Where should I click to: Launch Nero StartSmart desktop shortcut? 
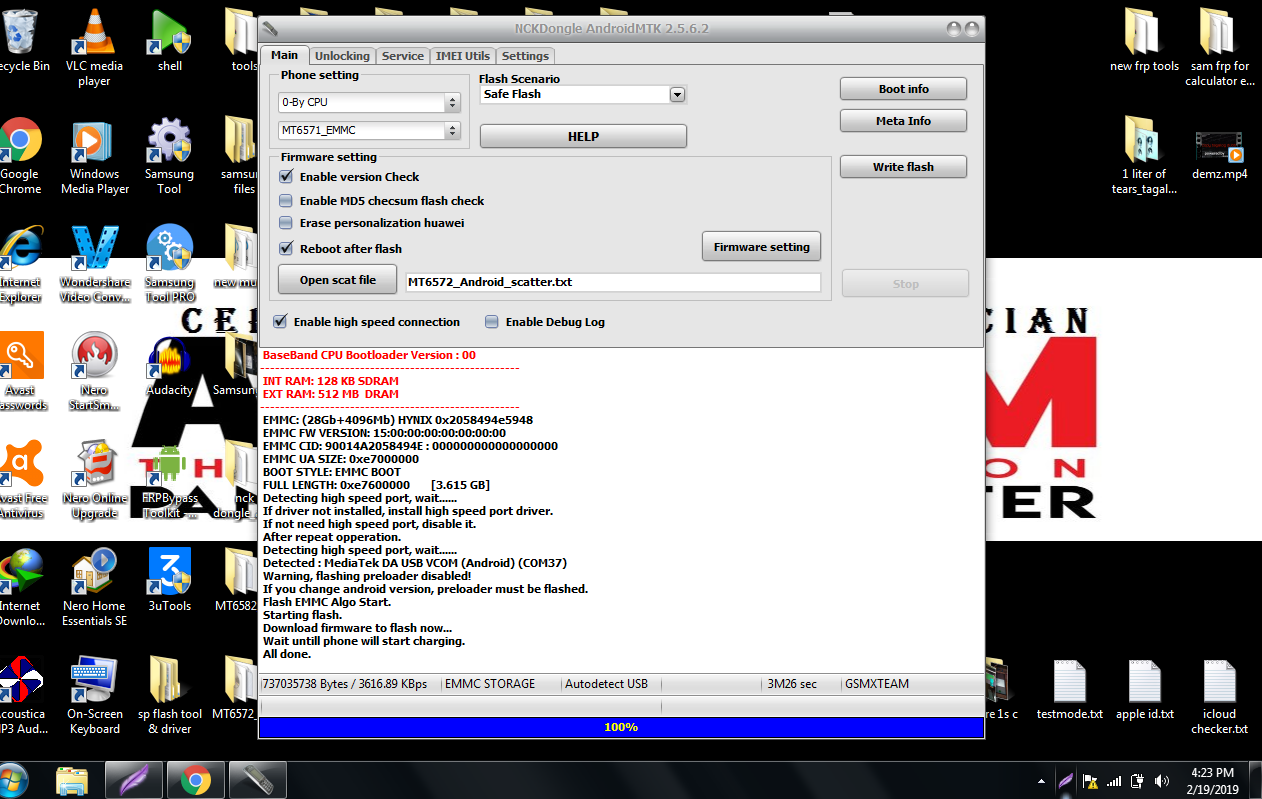coord(94,371)
